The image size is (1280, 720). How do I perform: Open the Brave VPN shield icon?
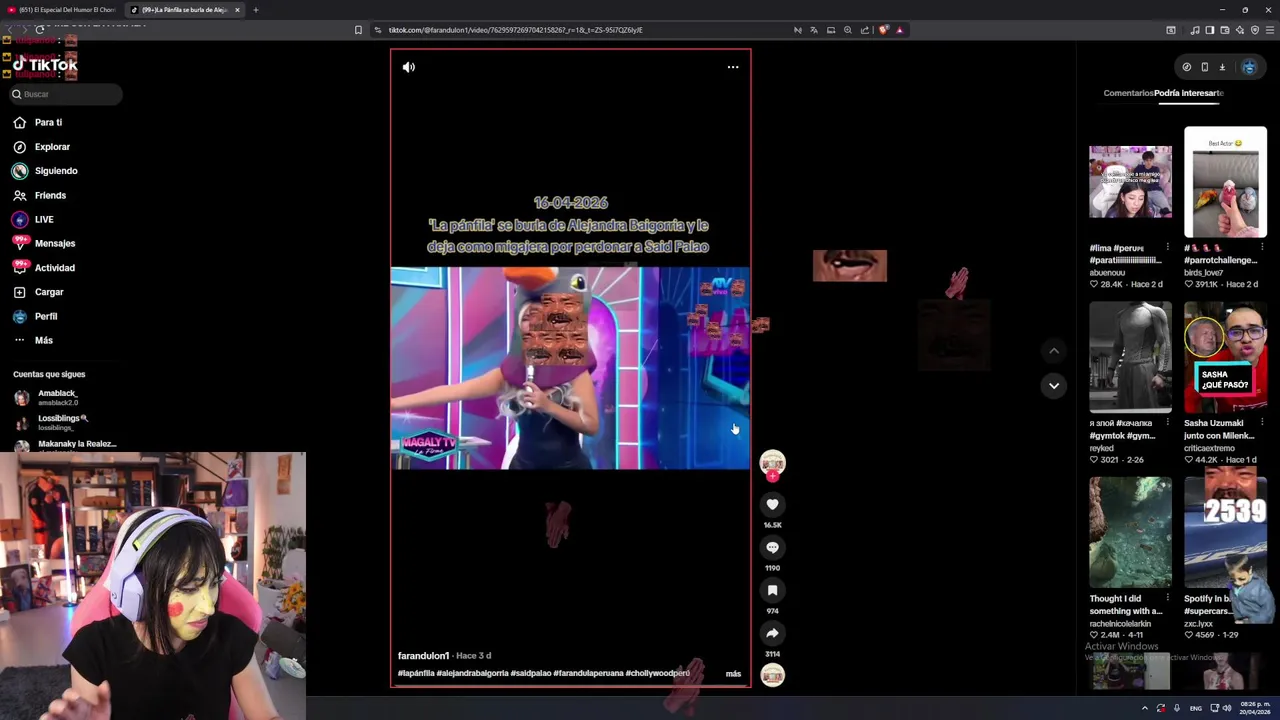coord(1254,30)
